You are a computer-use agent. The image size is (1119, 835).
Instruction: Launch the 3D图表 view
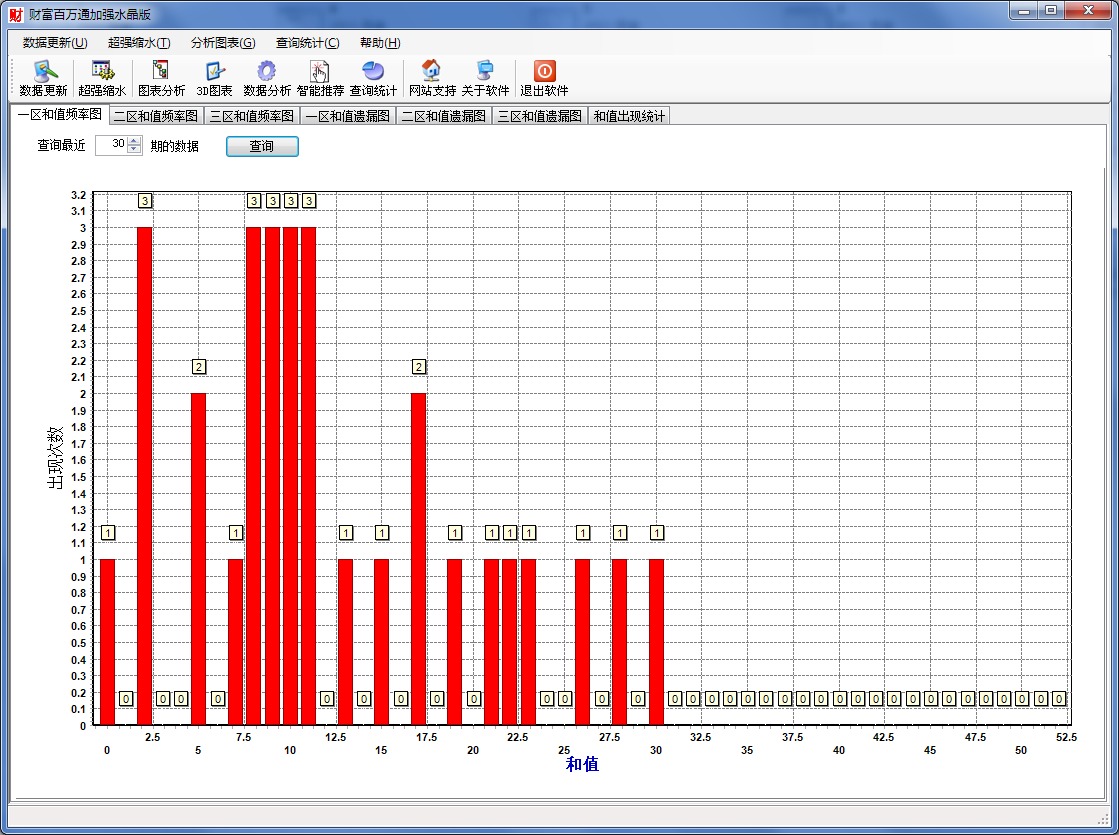pos(214,71)
